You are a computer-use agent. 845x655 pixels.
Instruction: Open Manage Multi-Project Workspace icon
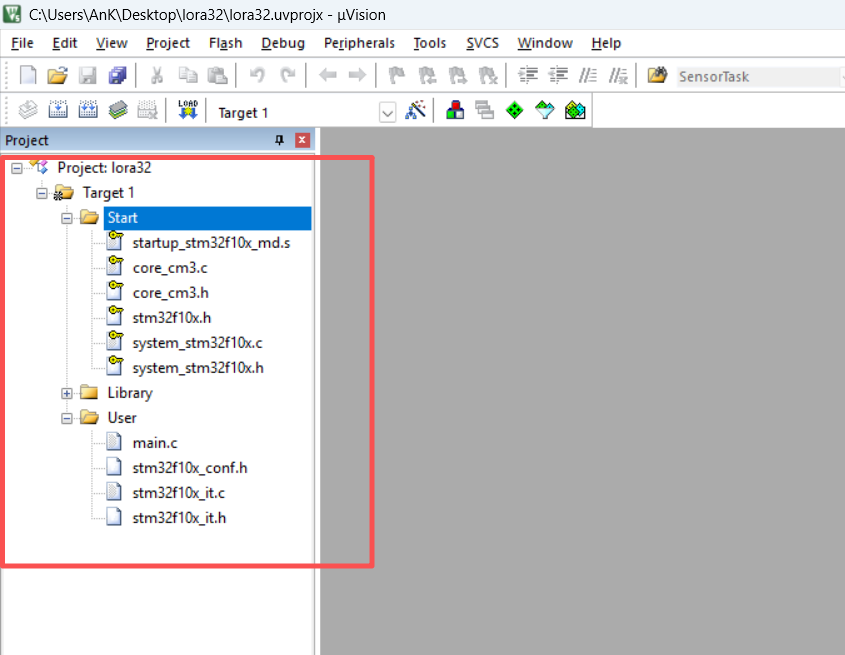click(x=484, y=111)
